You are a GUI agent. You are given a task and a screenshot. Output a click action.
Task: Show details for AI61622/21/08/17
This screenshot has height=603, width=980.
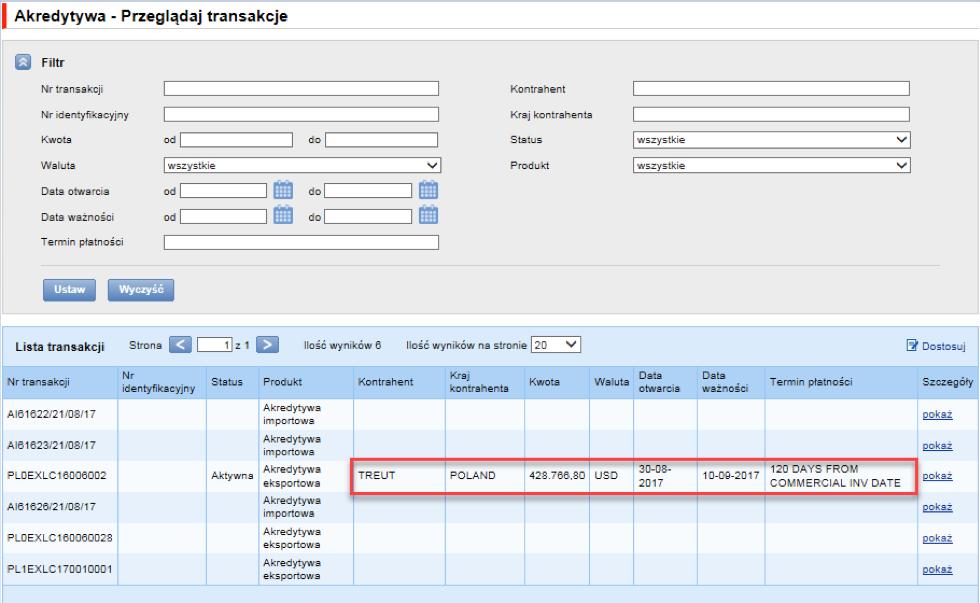(x=937, y=414)
